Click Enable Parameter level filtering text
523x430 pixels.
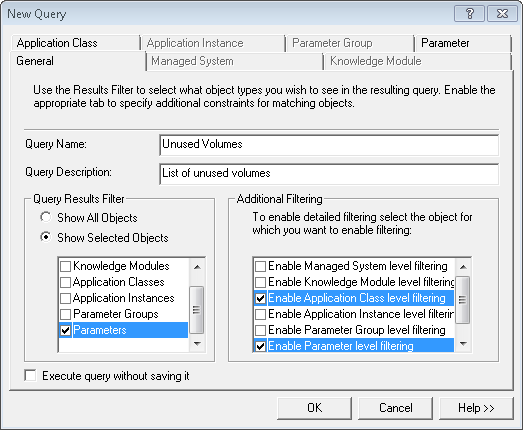[x=341, y=346]
